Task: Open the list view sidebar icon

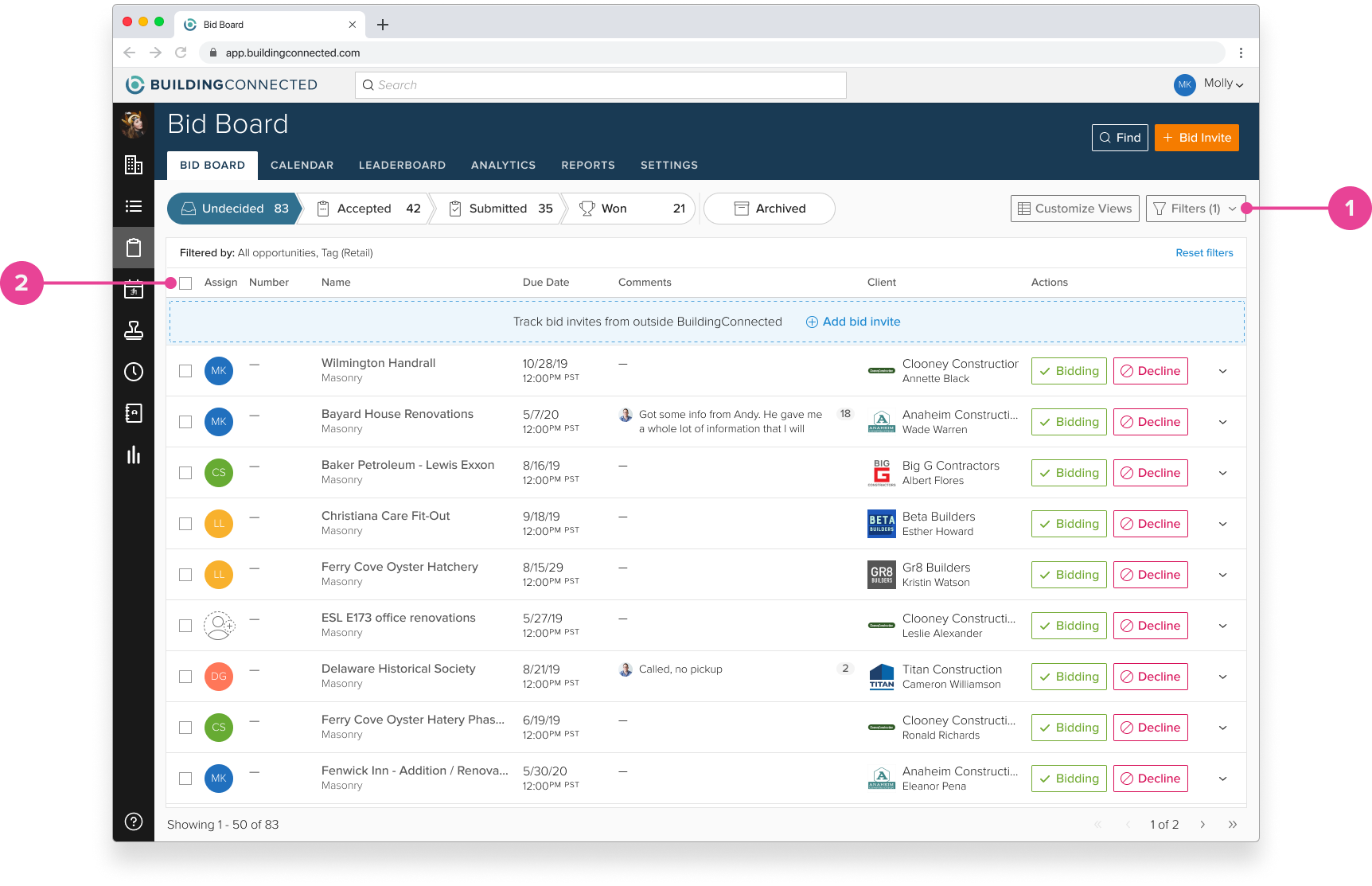Action: click(x=134, y=206)
